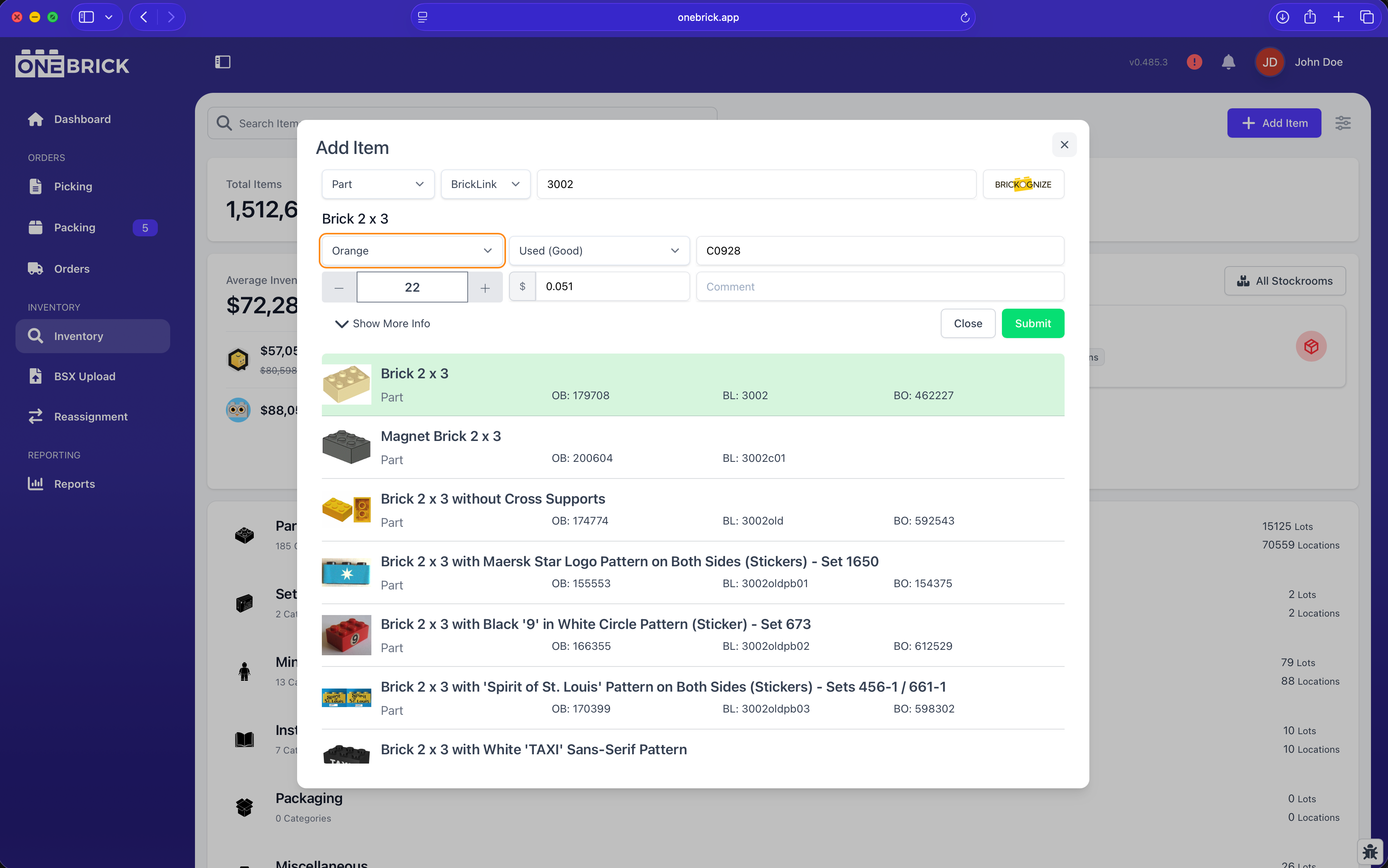The width and height of the screenshot is (1388, 868).
Task: Toggle the sidebar collapse icon in header
Action: coord(223,62)
